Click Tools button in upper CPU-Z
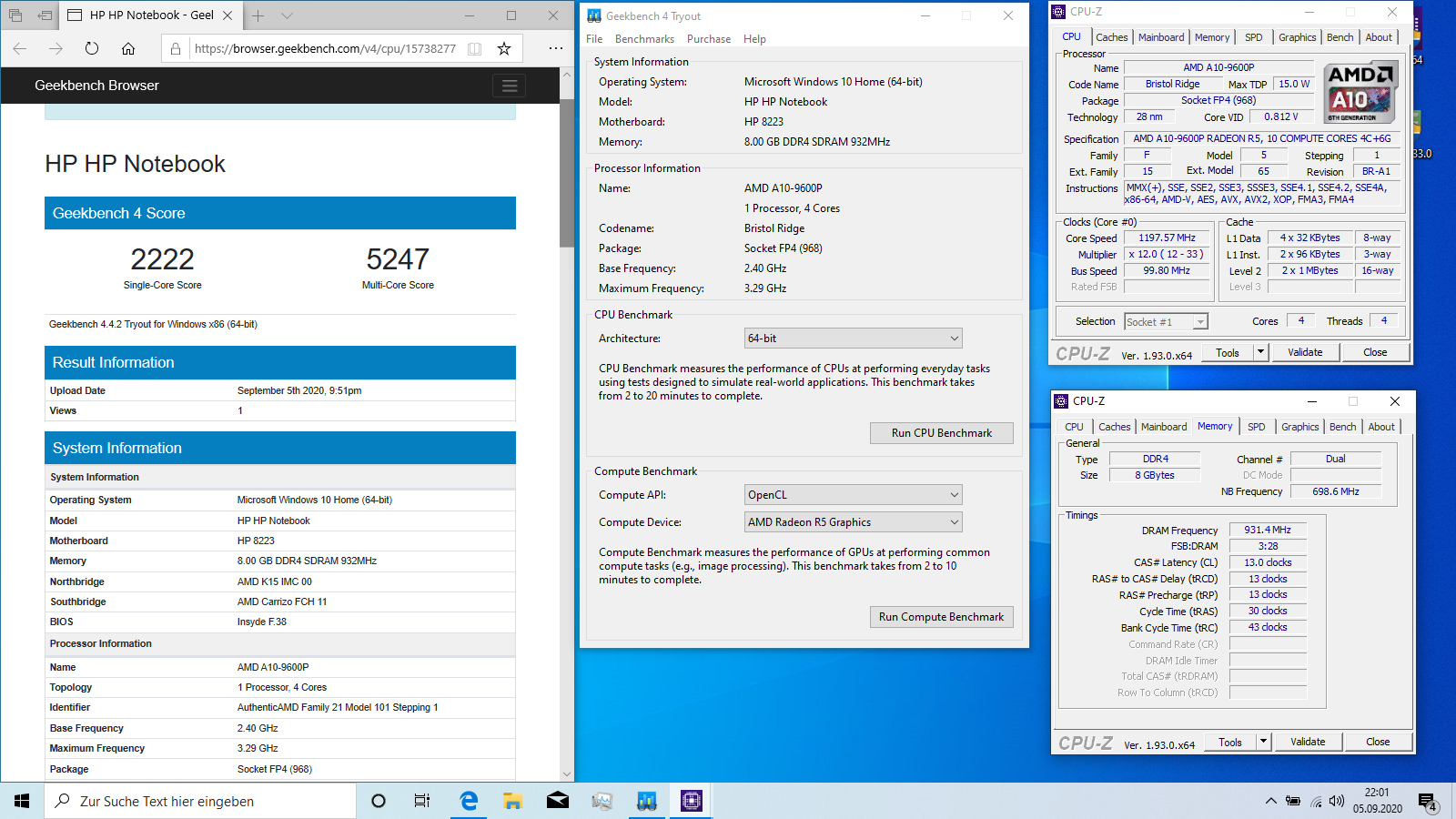Image resolution: width=1456 pixels, height=819 pixels. (x=1228, y=353)
